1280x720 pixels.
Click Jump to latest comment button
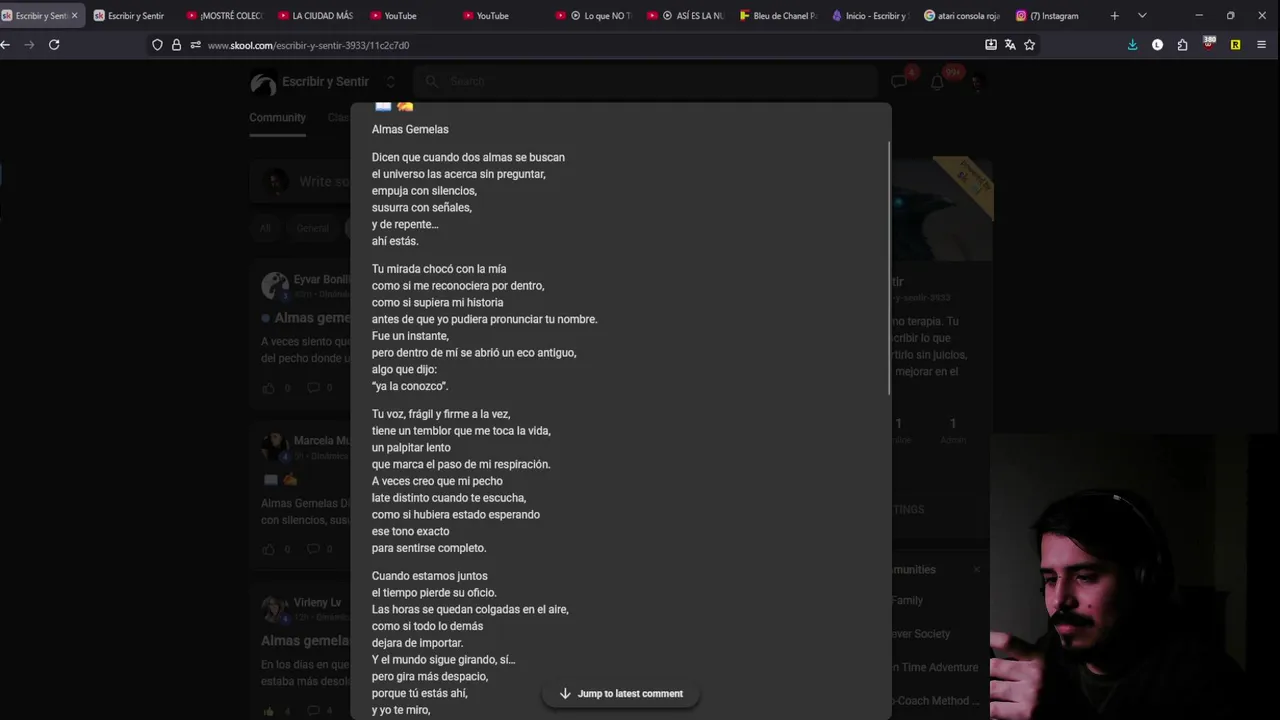click(x=620, y=693)
